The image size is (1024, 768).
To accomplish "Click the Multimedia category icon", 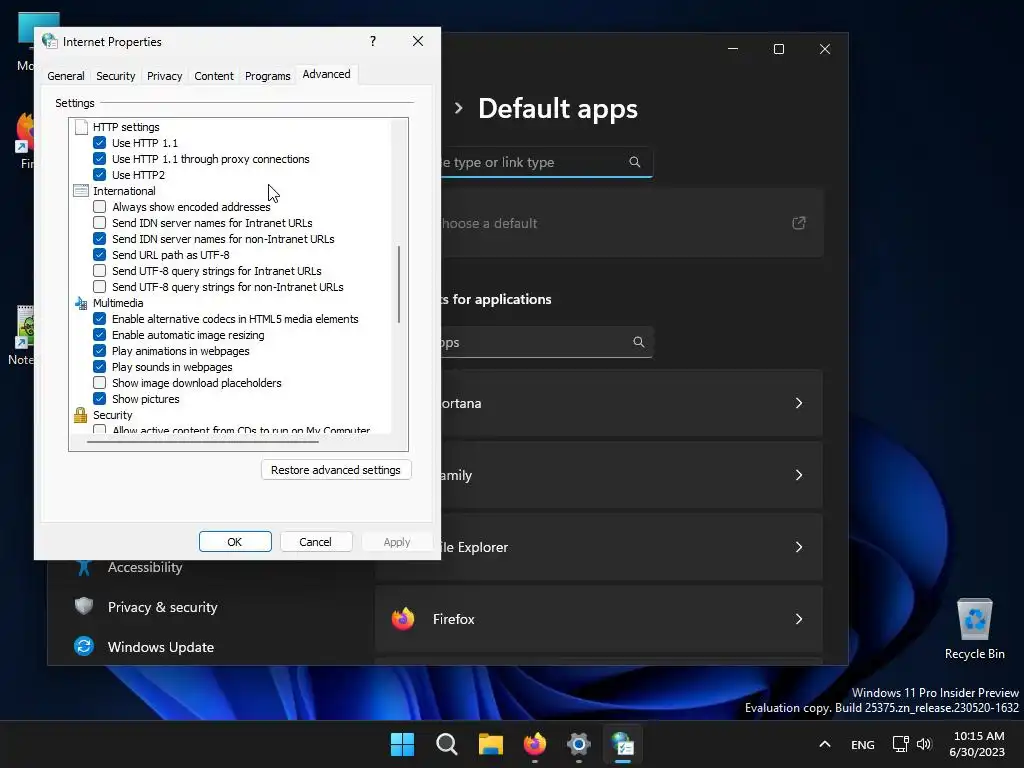I will click(81, 303).
